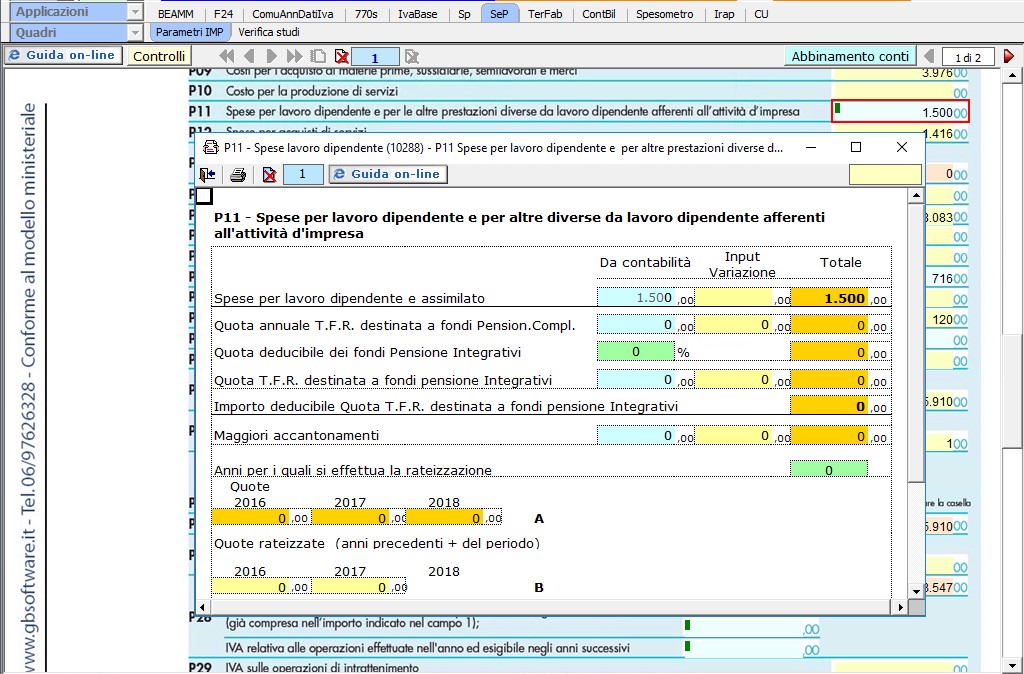Click left arrow of P11 horizontal scrollbar
1024x674 pixels.
tap(202, 607)
